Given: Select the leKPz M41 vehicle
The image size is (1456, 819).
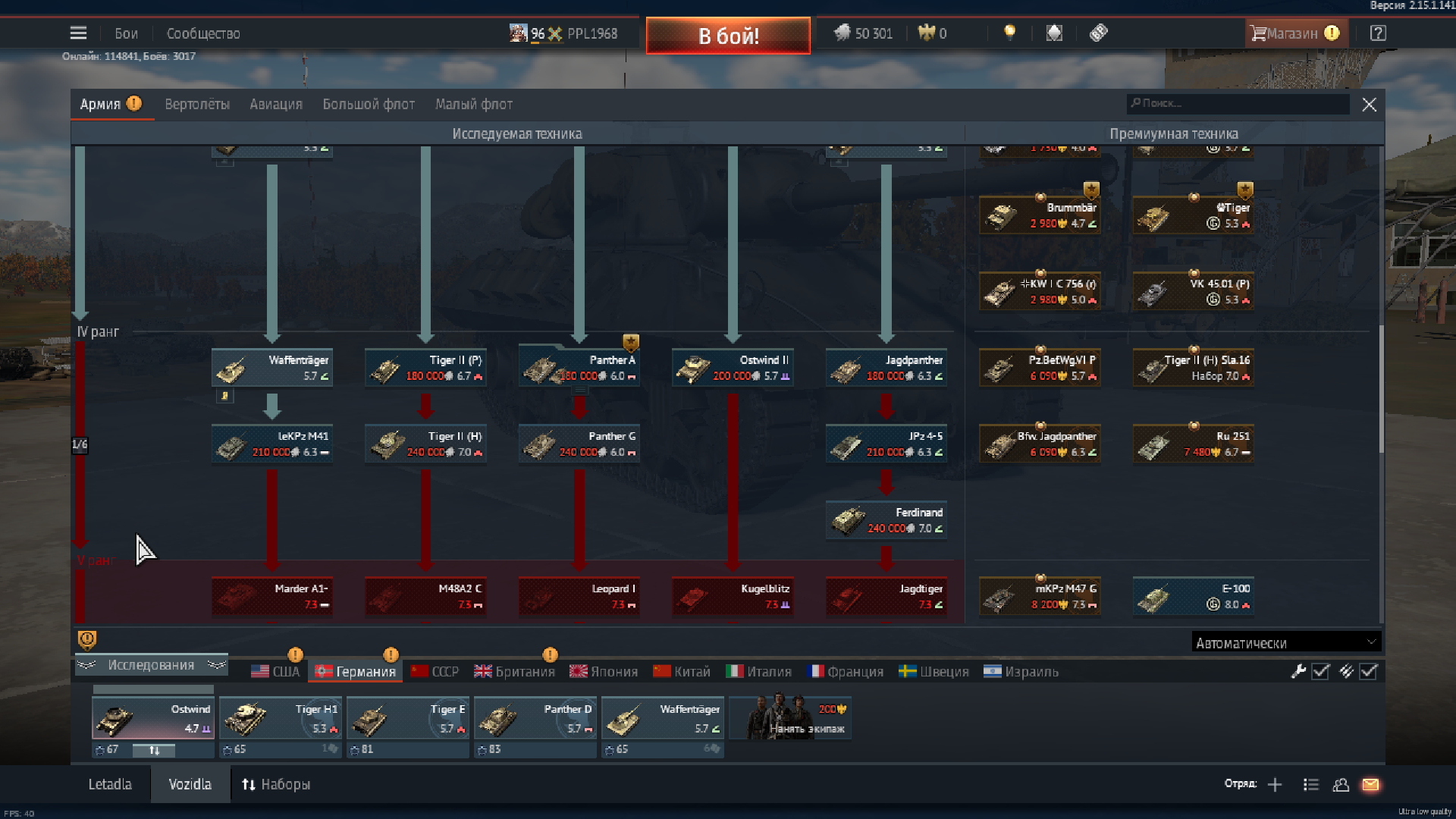Looking at the screenshot, I should [x=271, y=444].
